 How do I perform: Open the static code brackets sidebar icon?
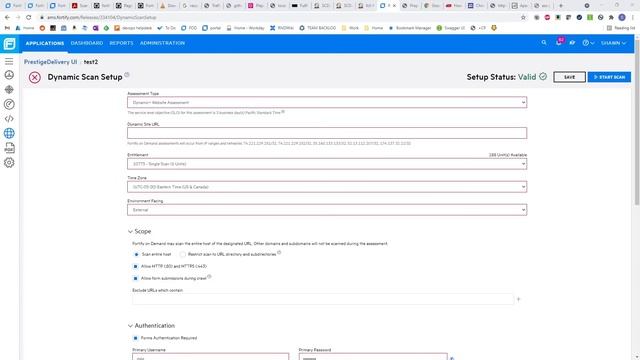pos(9,118)
